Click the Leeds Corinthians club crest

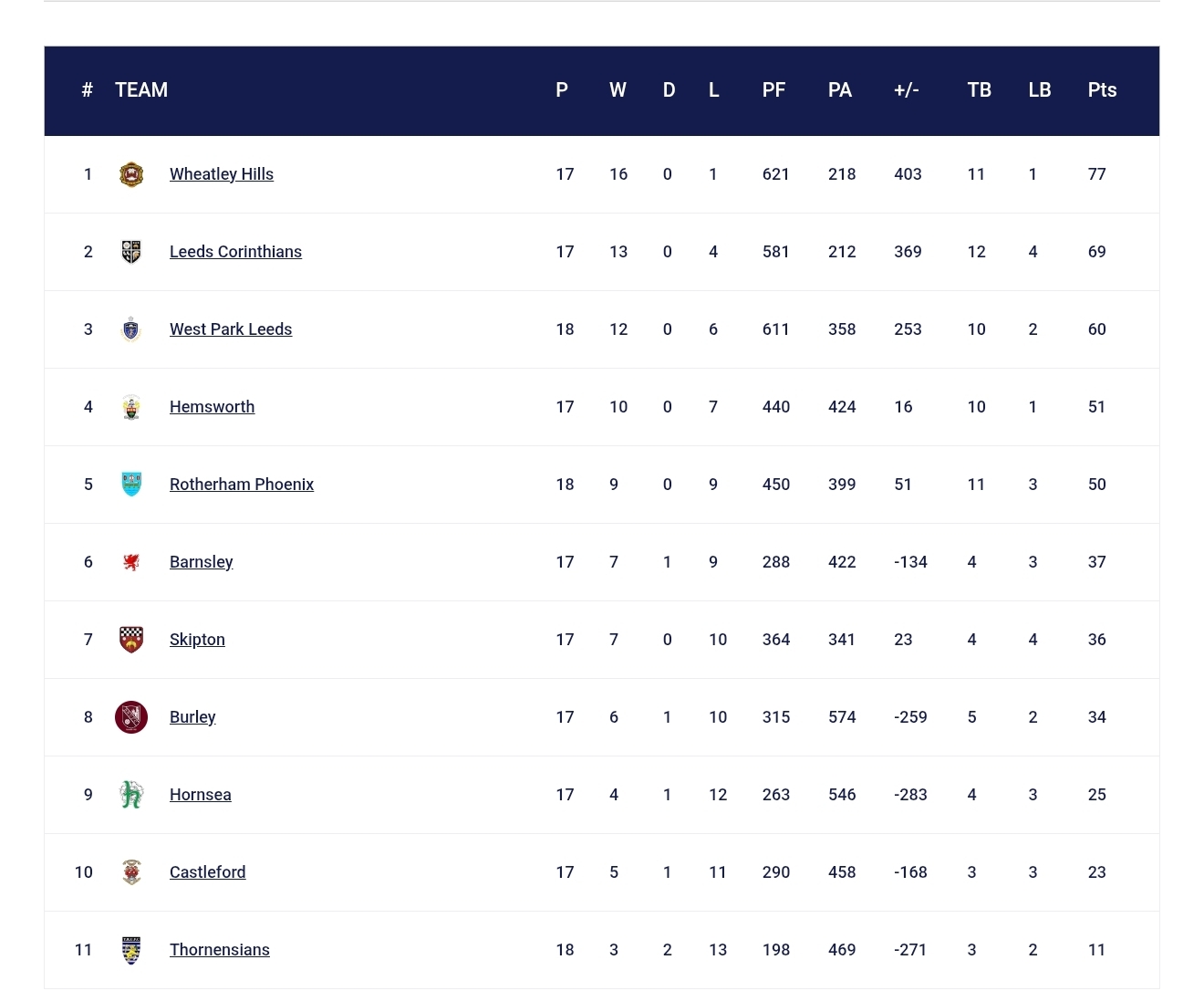coord(131,252)
